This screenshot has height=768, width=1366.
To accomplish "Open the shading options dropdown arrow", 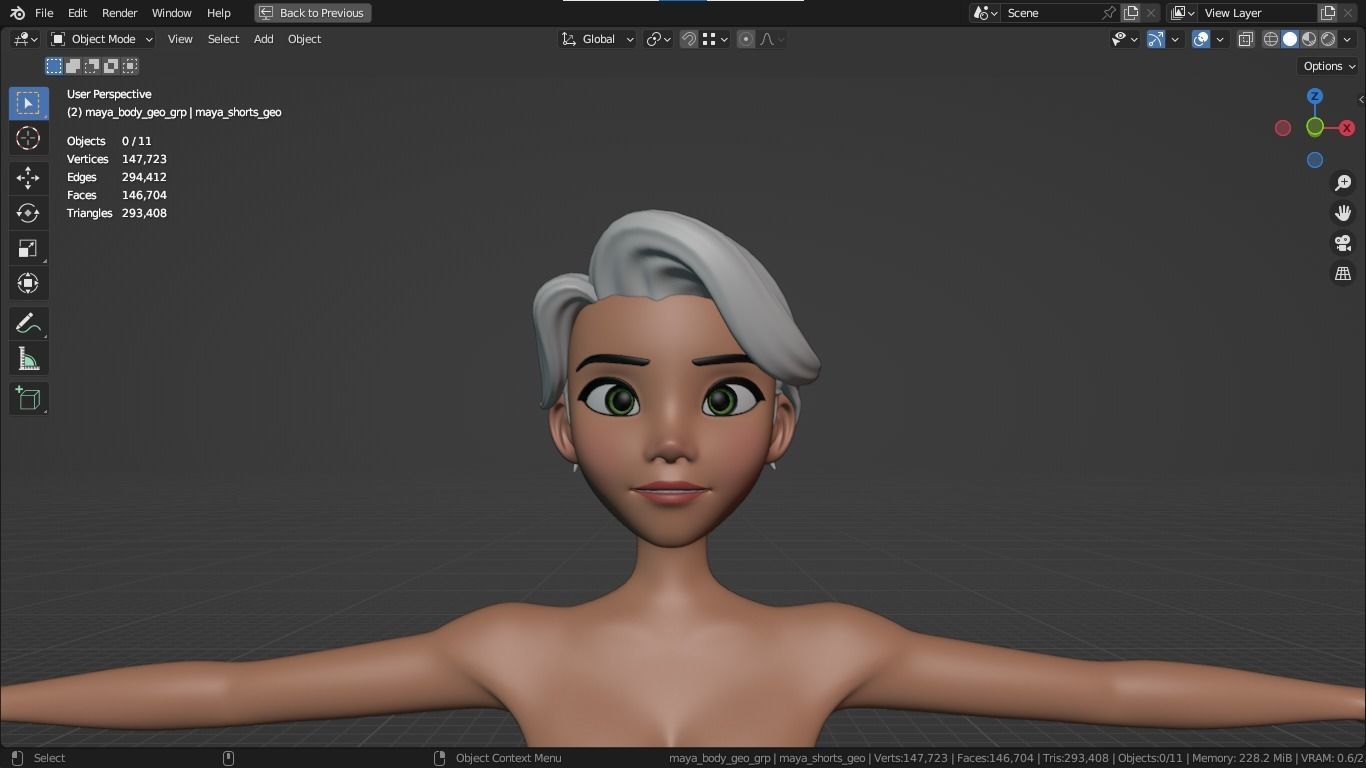I will point(1347,39).
